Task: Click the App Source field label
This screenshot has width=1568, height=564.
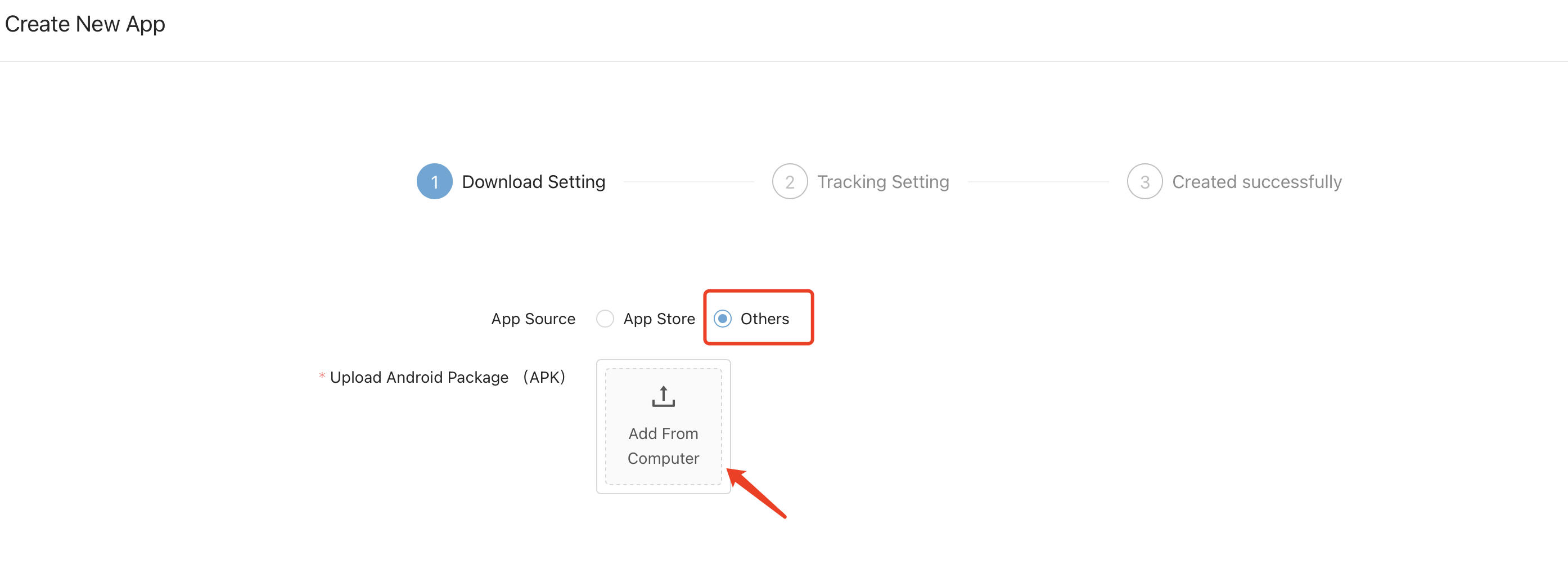Action: 533,319
